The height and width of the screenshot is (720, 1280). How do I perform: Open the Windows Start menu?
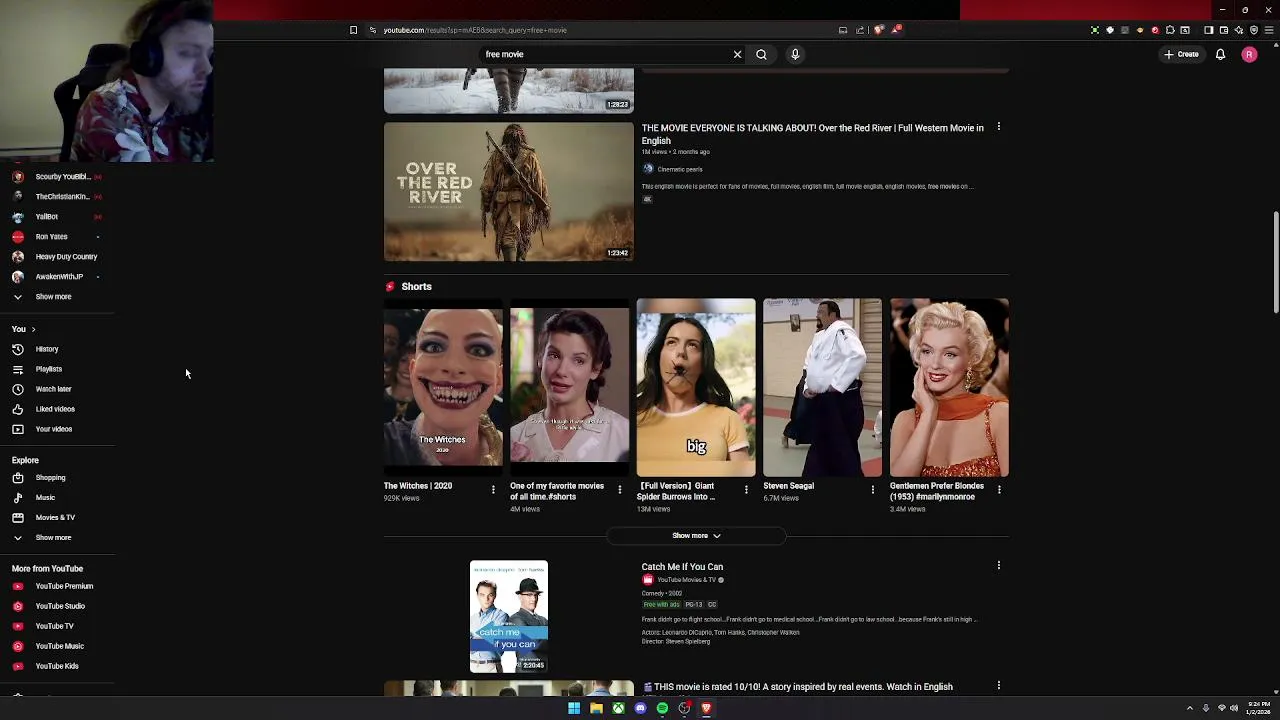[574, 708]
